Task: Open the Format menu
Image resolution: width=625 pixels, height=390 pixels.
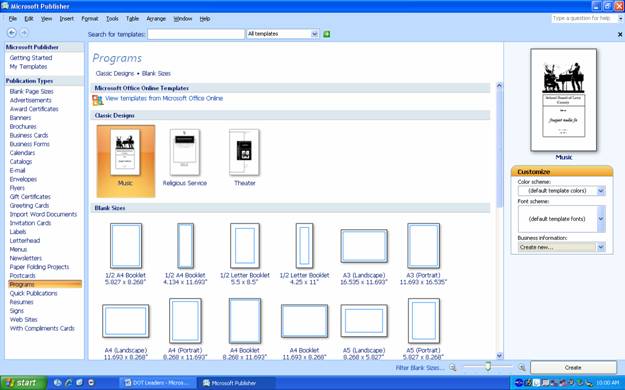Action: 90,19
